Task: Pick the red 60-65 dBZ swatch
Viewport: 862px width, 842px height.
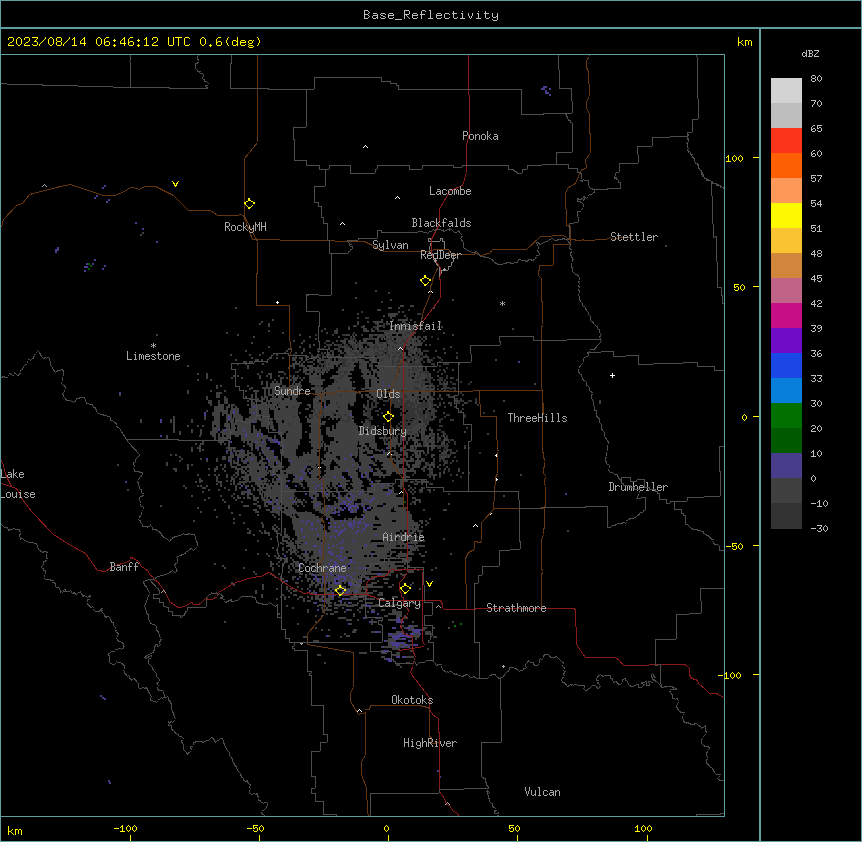Action: coord(786,141)
